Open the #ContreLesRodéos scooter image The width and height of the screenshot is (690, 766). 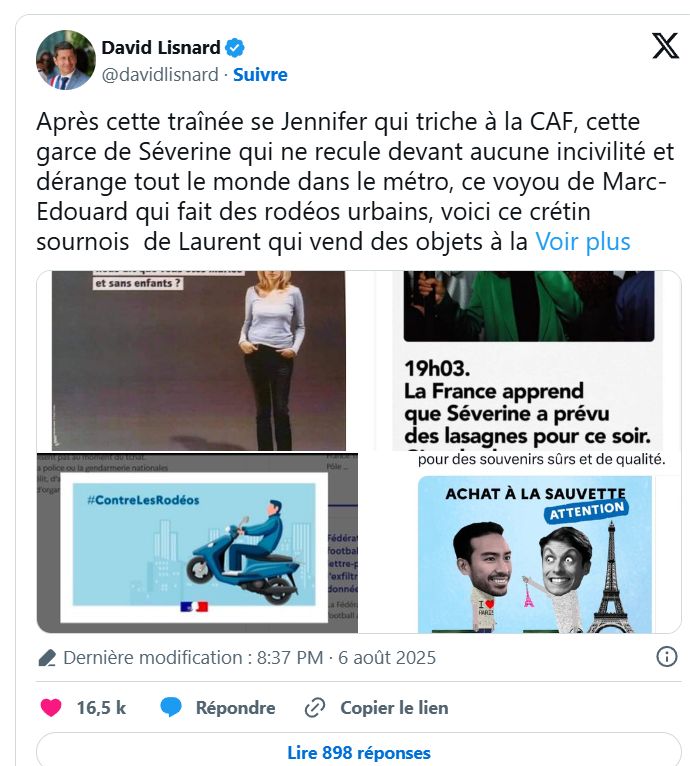(197, 543)
